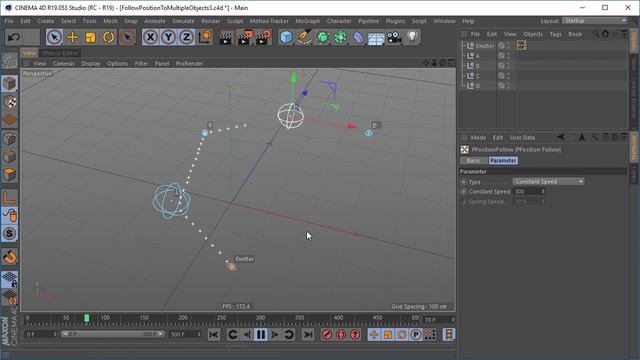The height and width of the screenshot is (360, 640).
Task: Open viewport Display menu
Action: point(91,63)
